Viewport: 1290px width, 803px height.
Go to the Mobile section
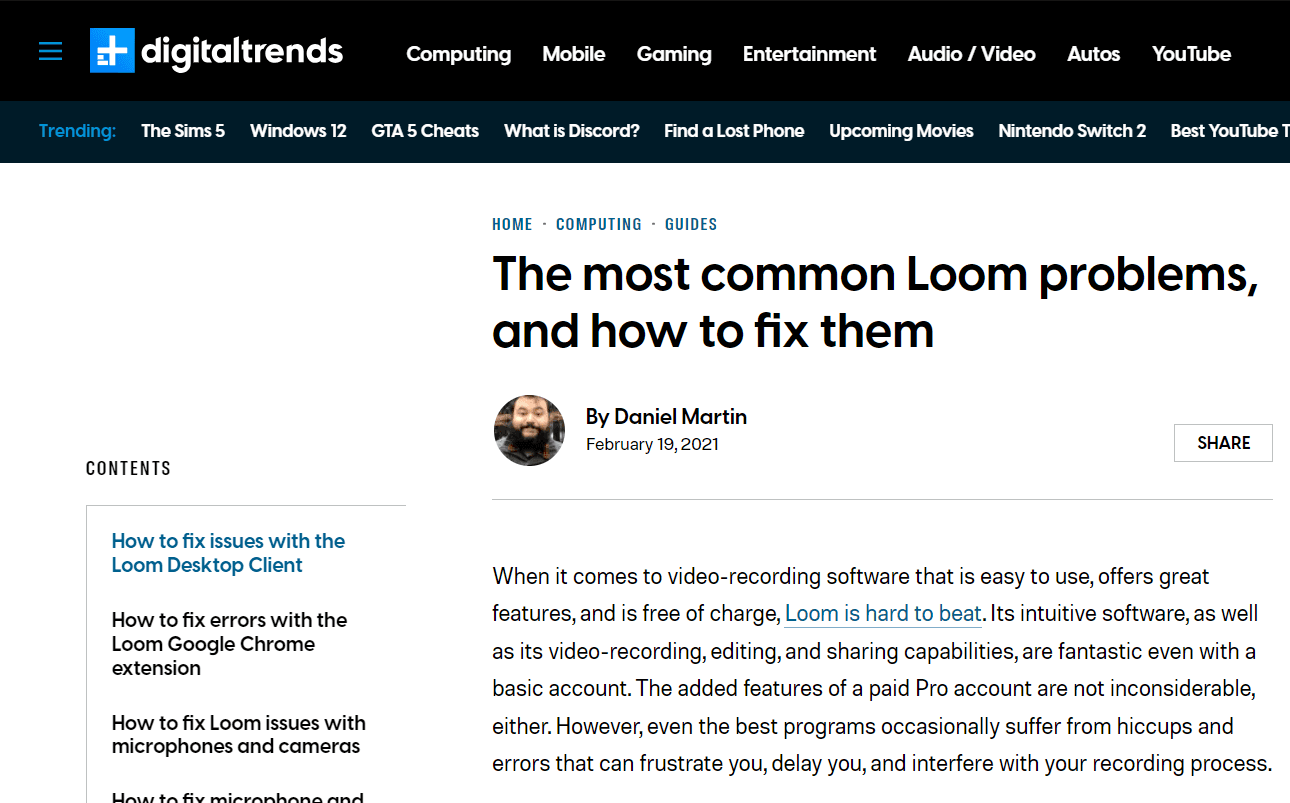pos(573,54)
